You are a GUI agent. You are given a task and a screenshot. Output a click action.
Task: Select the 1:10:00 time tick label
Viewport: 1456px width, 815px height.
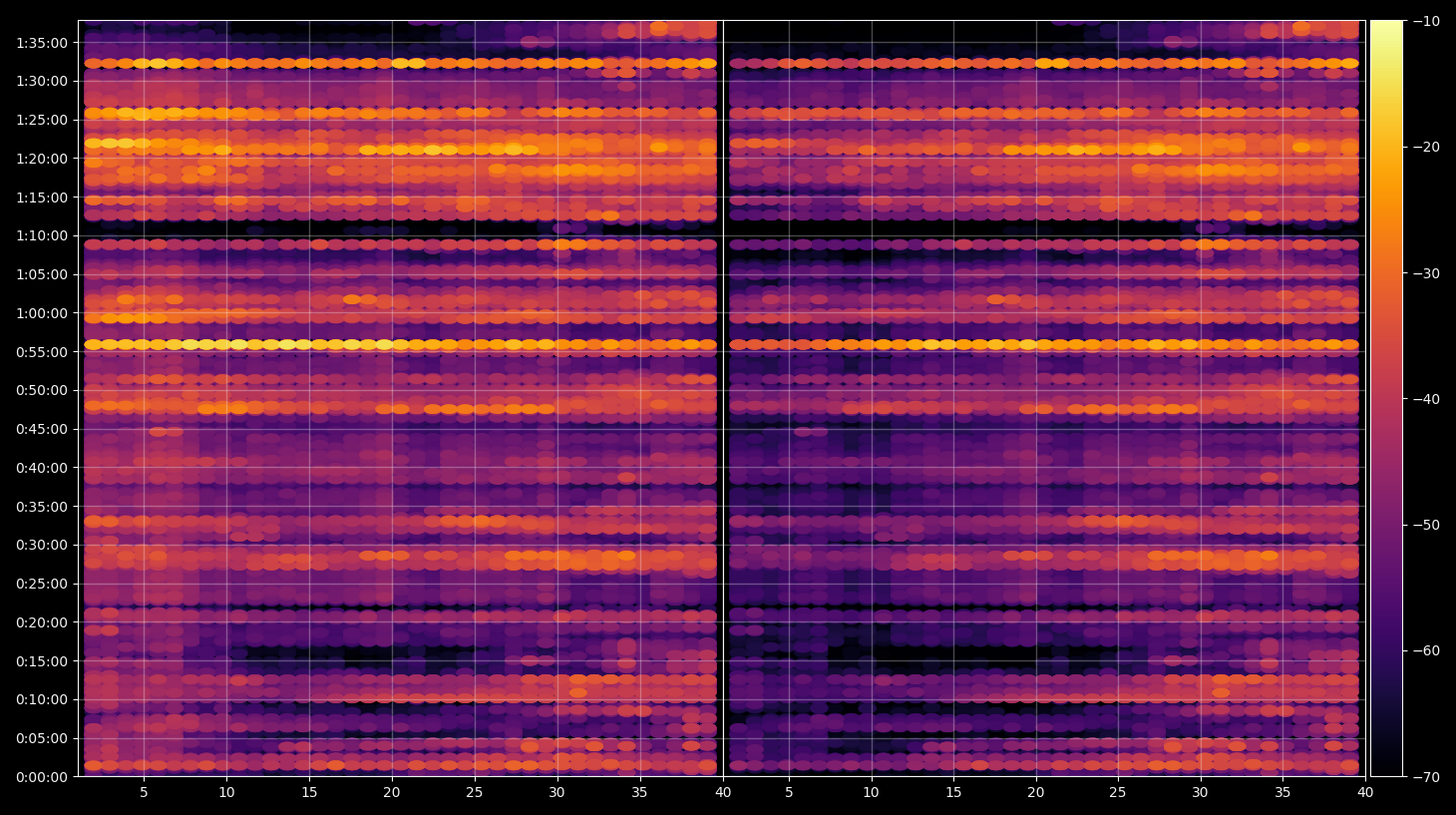click(x=42, y=235)
